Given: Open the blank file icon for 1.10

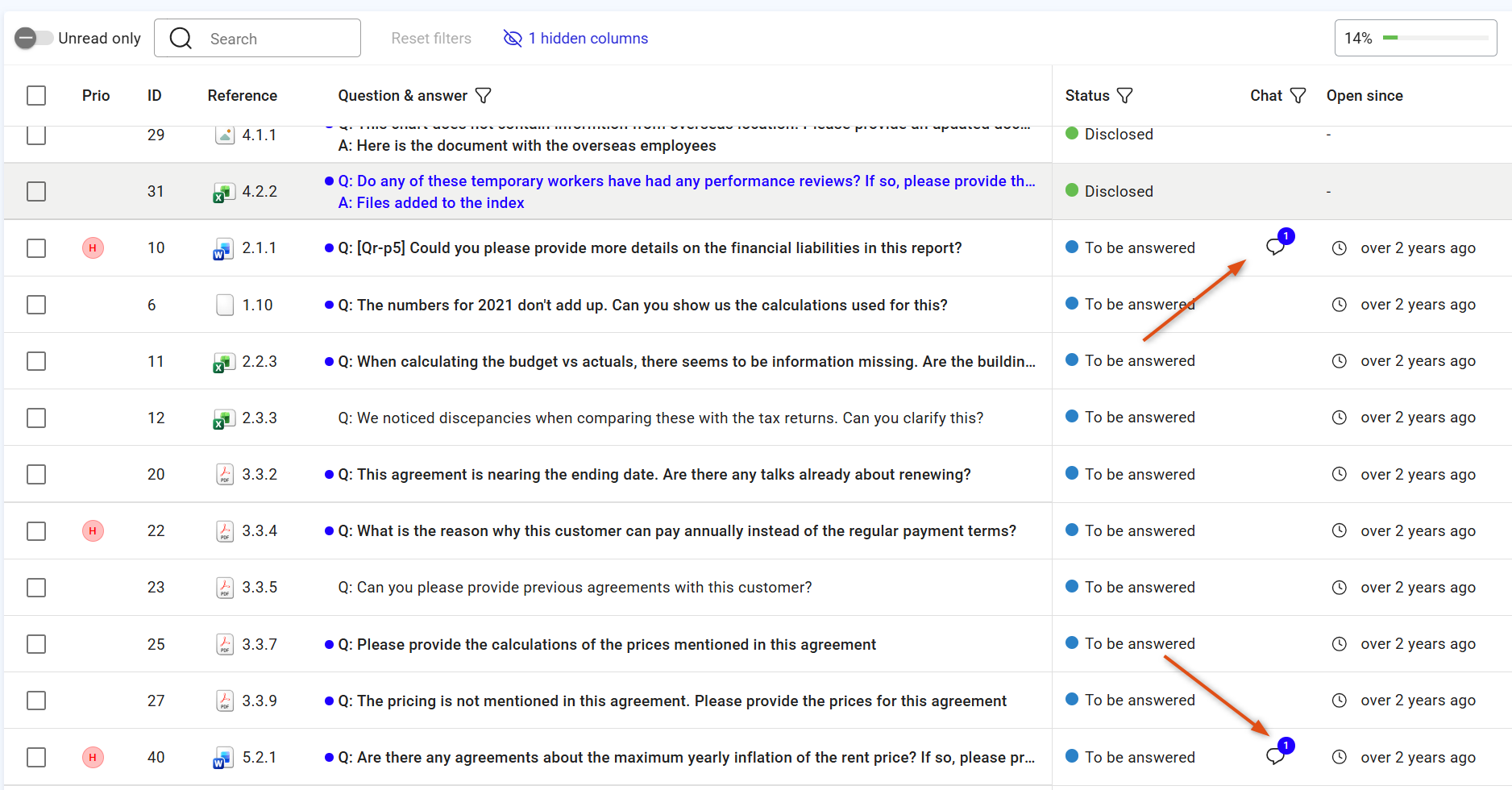Looking at the screenshot, I should click(x=225, y=305).
